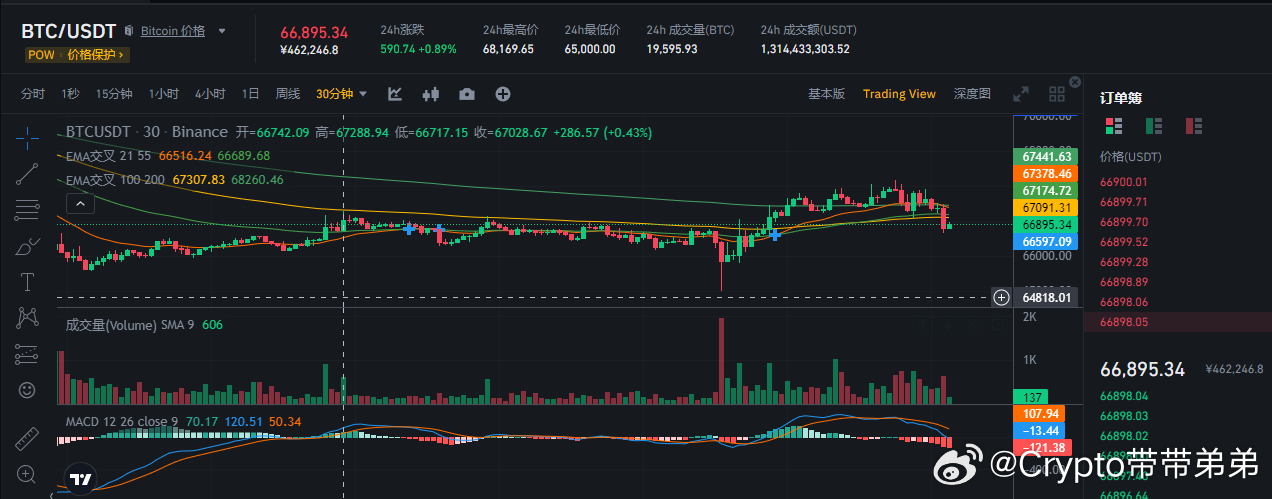Open the Bitcoin 价格 link
Image resolution: width=1272 pixels, height=499 pixels.
(173, 31)
